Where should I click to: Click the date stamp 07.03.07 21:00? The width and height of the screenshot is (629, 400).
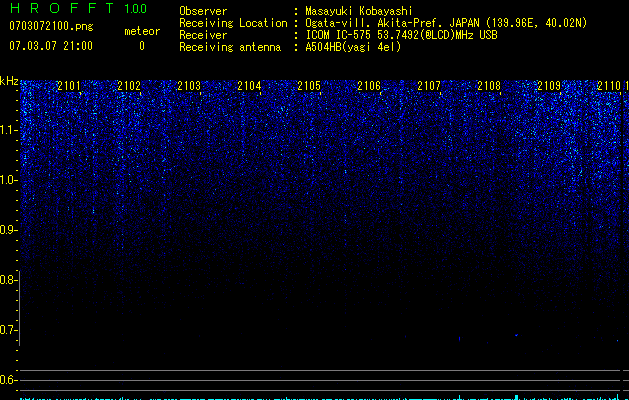(x=51, y=46)
